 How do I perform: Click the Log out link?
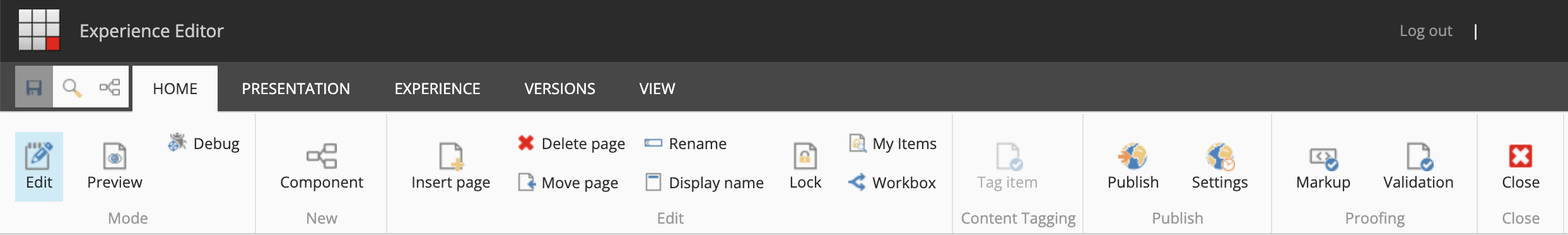(1425, 31)
